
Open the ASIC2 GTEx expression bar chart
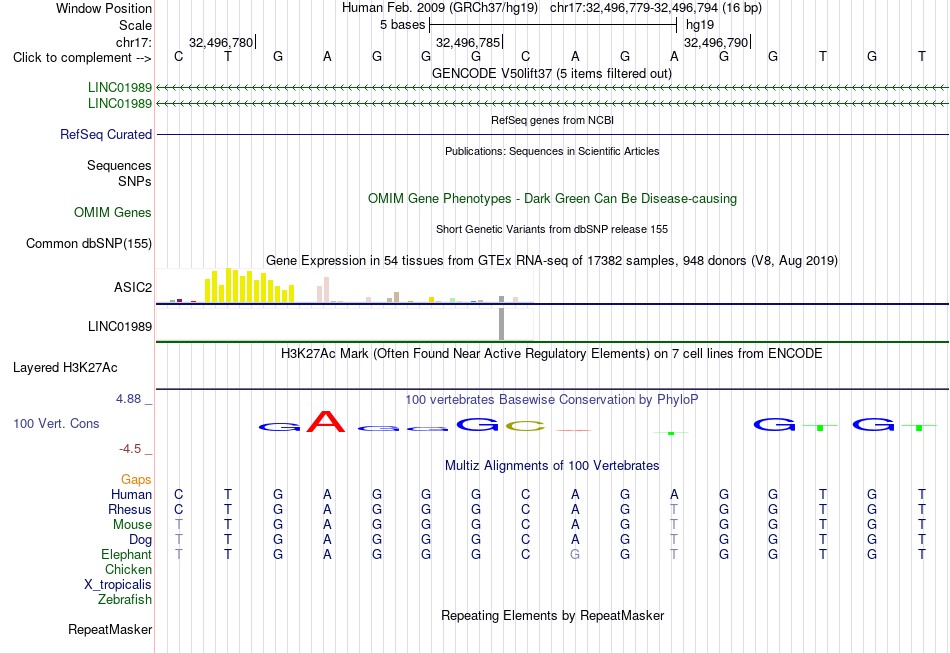(x=345, y=286)
